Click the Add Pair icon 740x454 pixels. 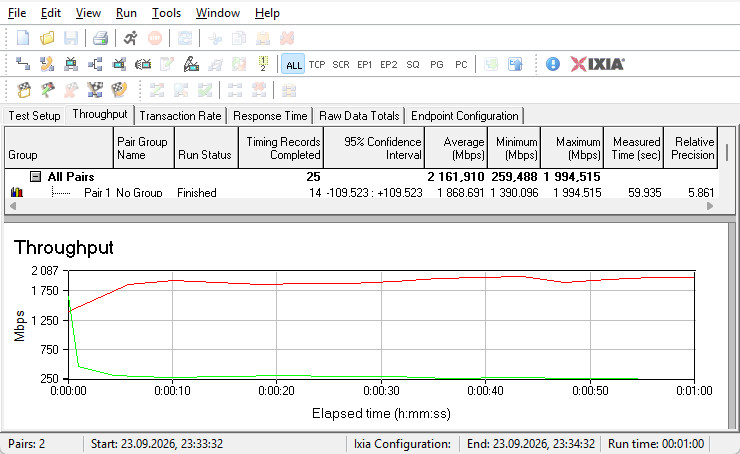tap(23, 64)
